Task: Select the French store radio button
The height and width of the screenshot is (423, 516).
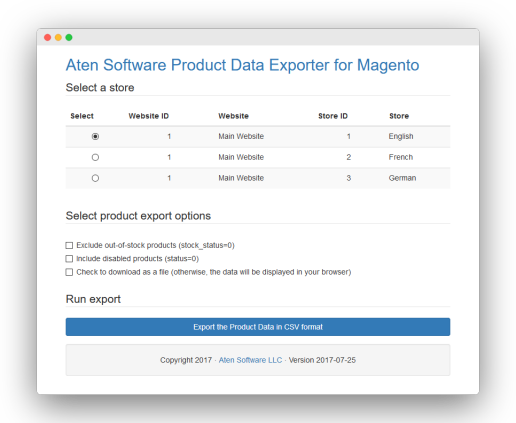Action: coord(95,157)
